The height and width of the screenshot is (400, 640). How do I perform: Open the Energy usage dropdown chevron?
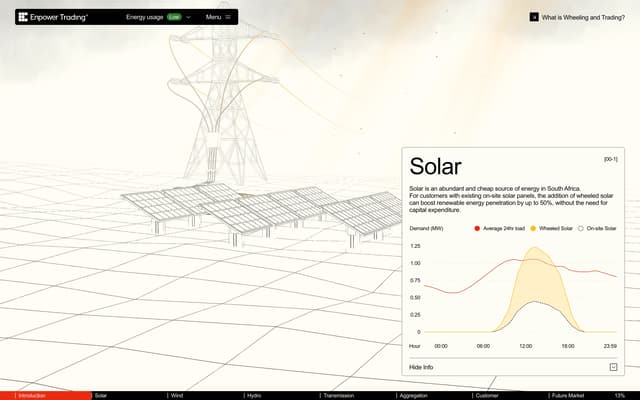point(188,17)
